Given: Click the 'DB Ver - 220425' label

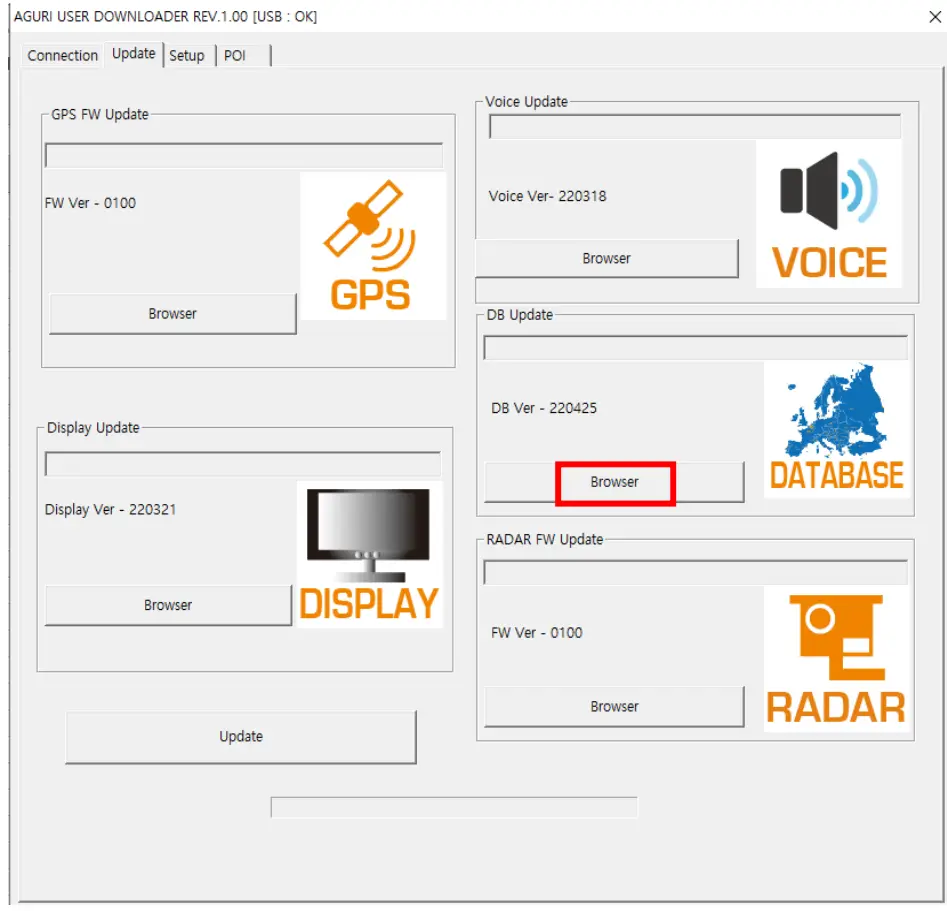Looking at the screenshot, I should tap(544, 408).
